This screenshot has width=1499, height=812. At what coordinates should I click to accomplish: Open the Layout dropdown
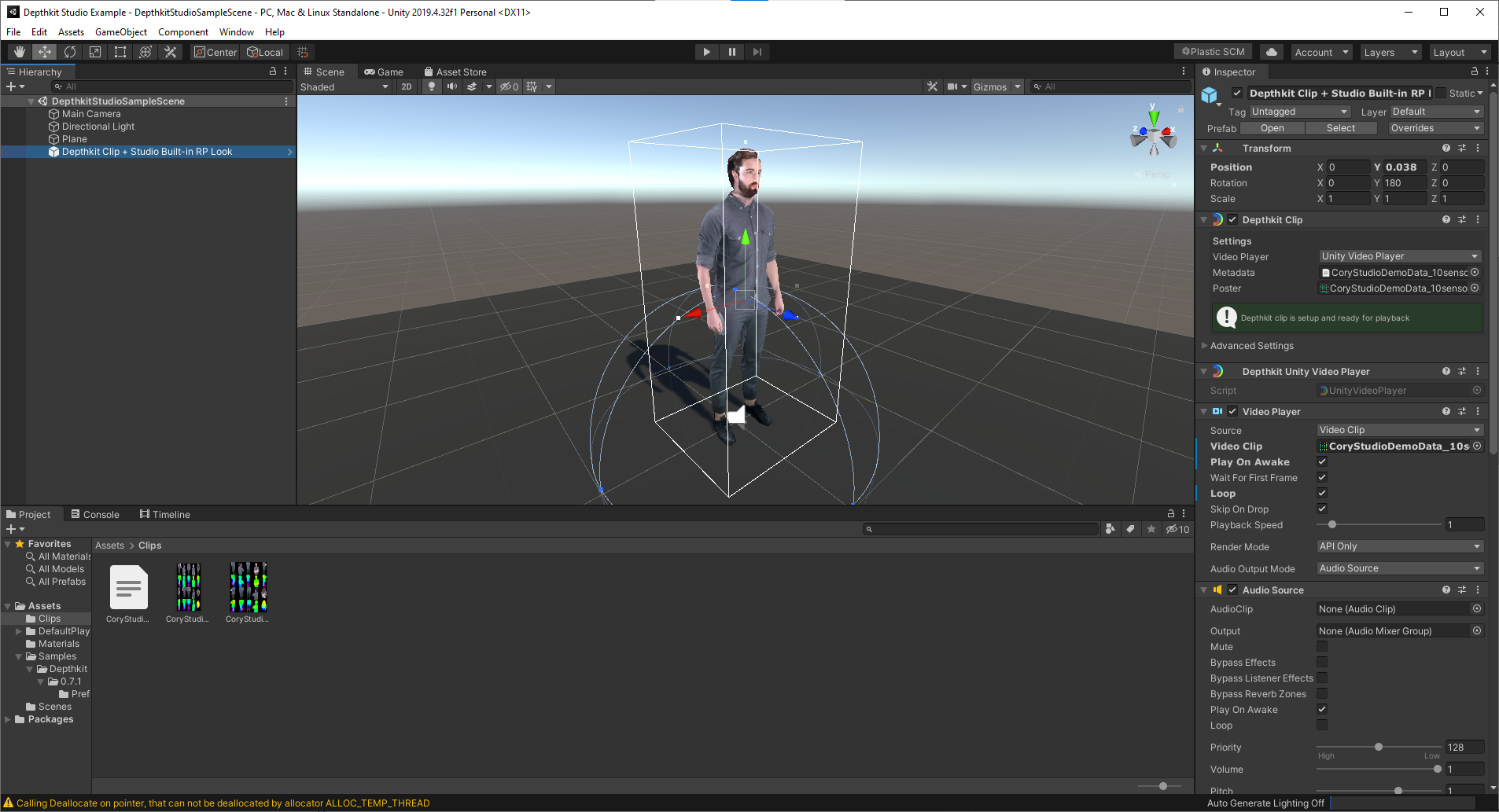[x=1460, y=52]
